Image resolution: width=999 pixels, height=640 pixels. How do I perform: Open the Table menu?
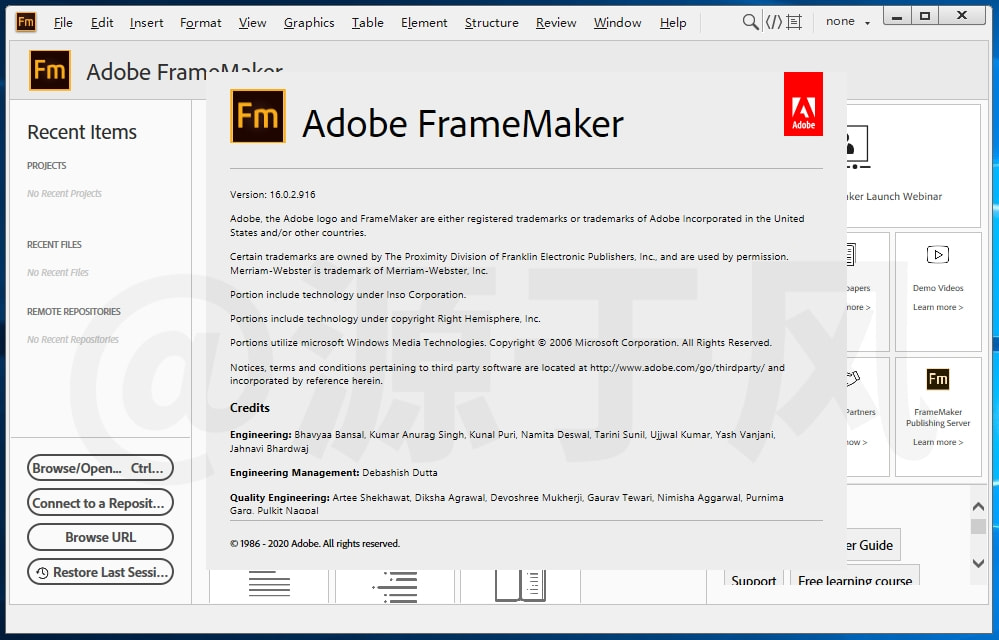[368, 23]
